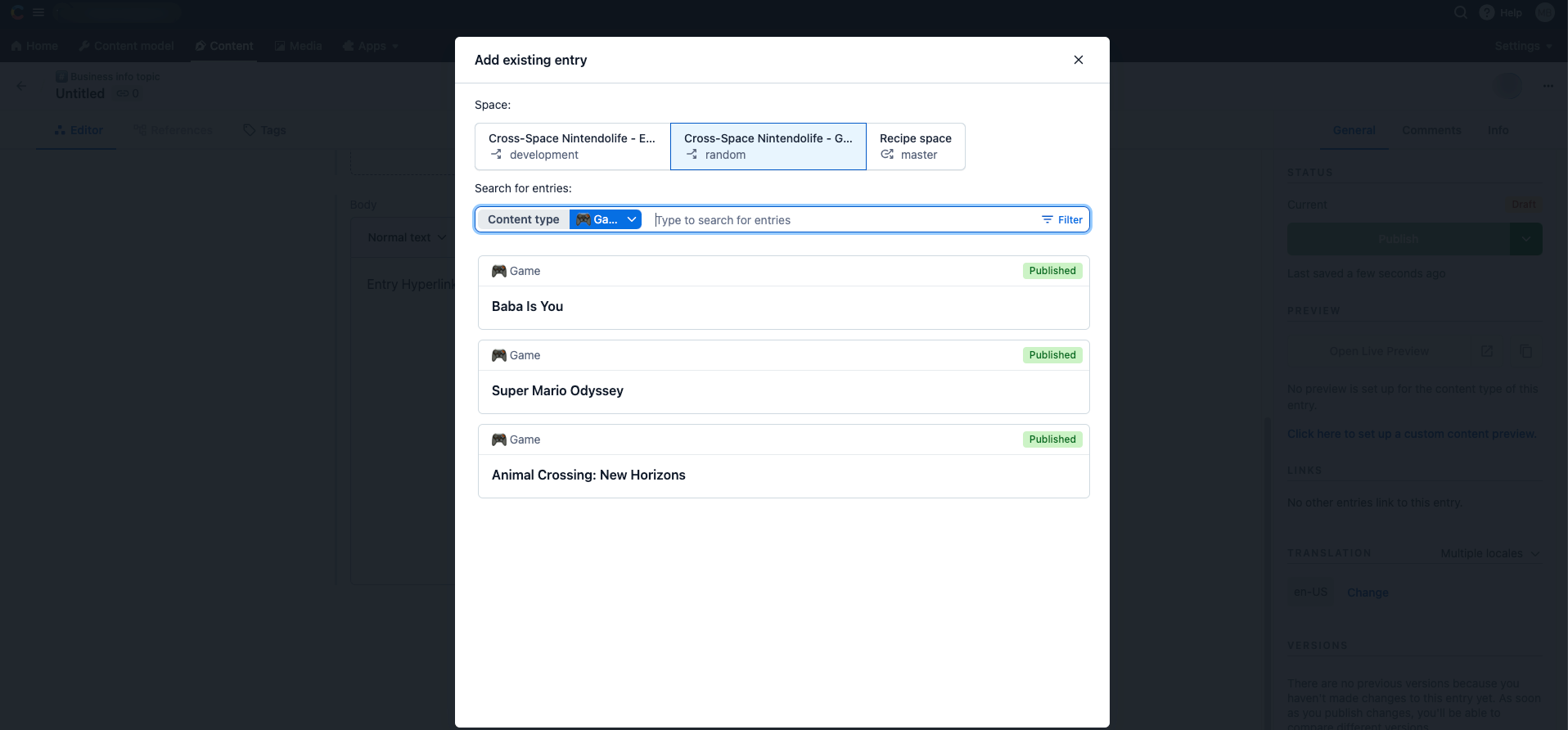The height and width of the screenshot is (730, 1568).
Task: Choose the Baba Is You entry
Action: (784, 293)
